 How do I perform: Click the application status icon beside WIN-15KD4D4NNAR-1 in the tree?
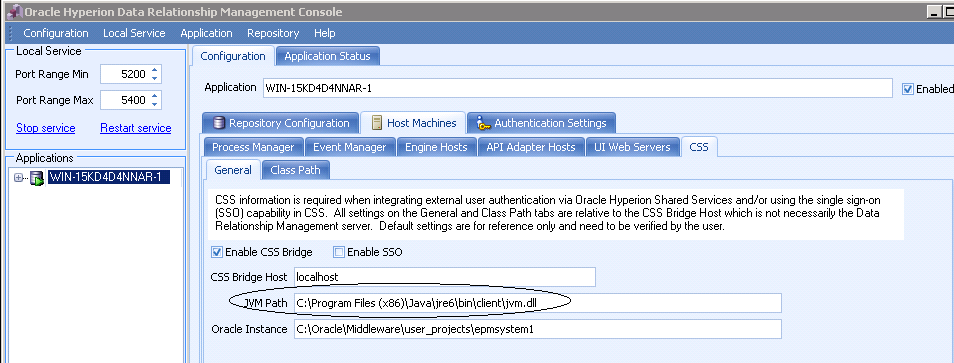pyautogui.click(x=37, y=178)
